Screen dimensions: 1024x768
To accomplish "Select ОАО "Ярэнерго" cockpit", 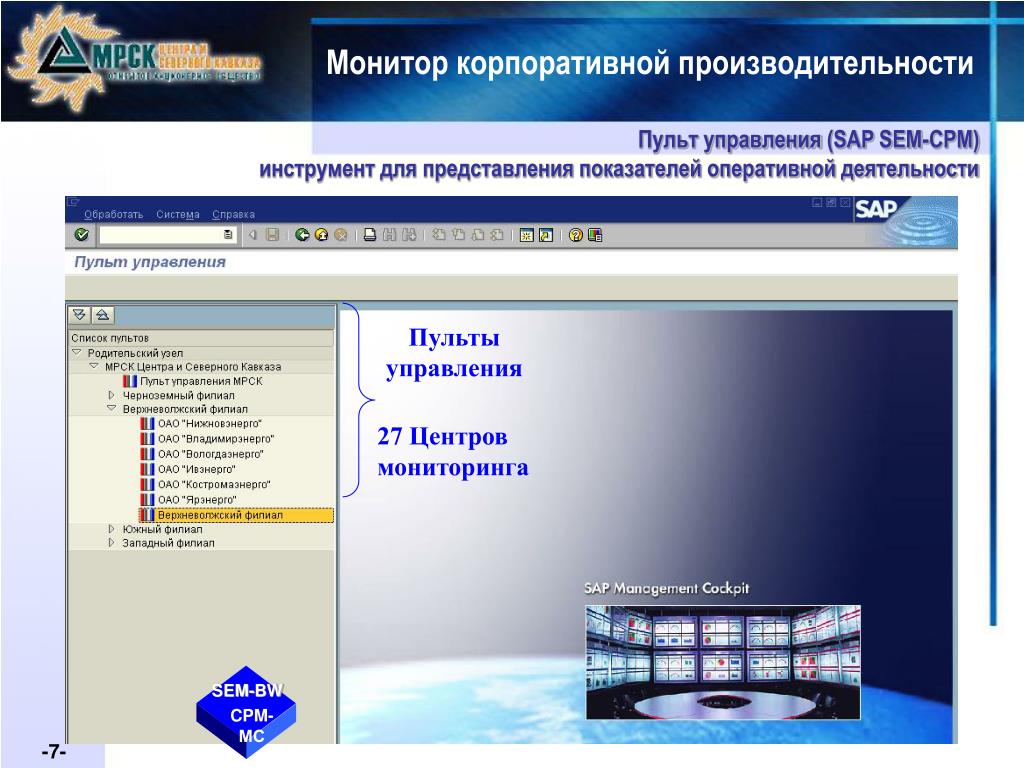I will pyautogui.click(x=197, y=500).
